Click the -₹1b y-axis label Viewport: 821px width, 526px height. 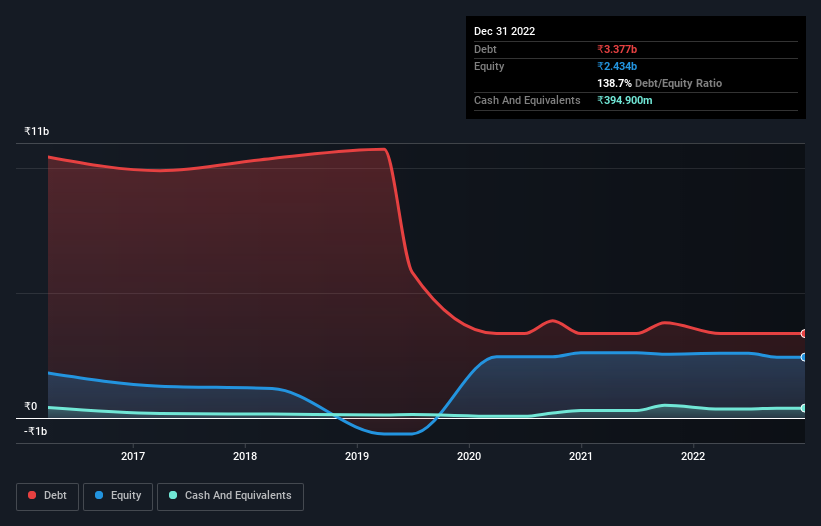point(36,431)
